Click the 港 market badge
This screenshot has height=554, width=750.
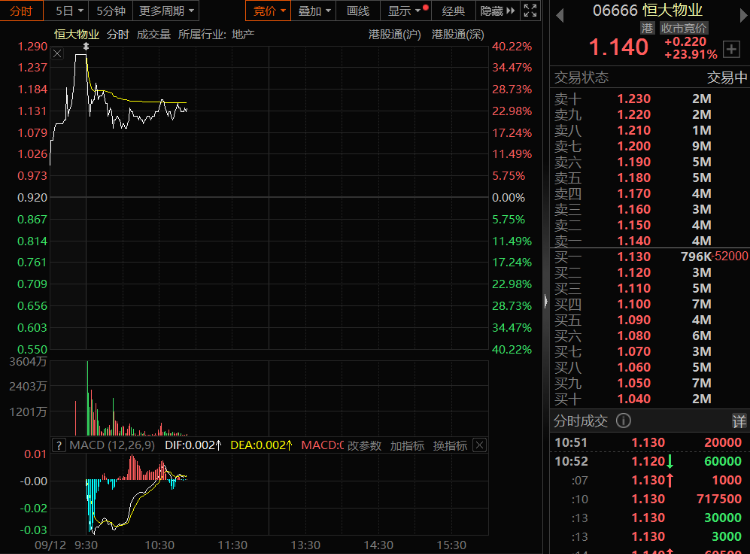click(647, 28)
